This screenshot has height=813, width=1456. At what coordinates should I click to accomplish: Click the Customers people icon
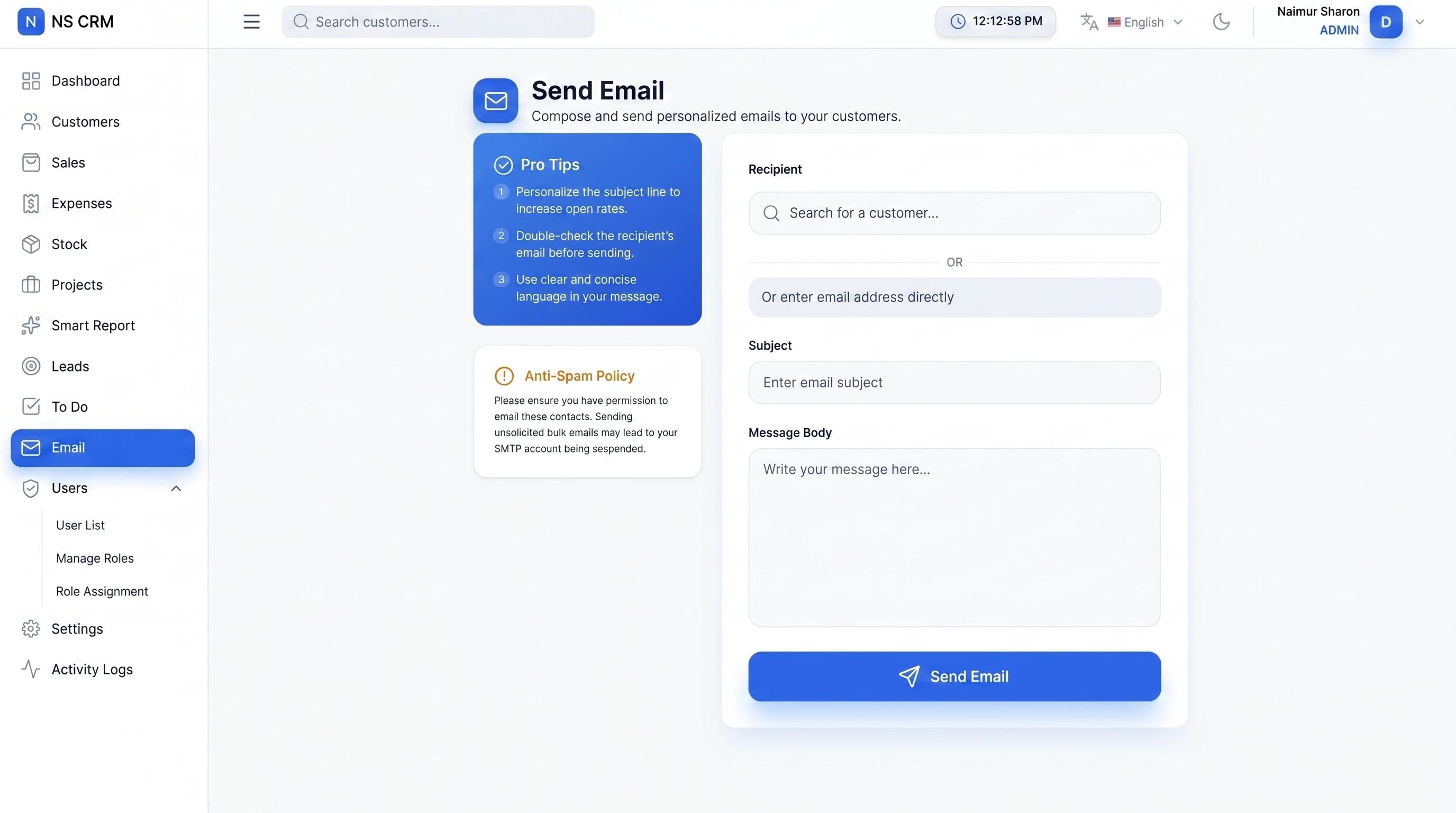coord(31,122)
